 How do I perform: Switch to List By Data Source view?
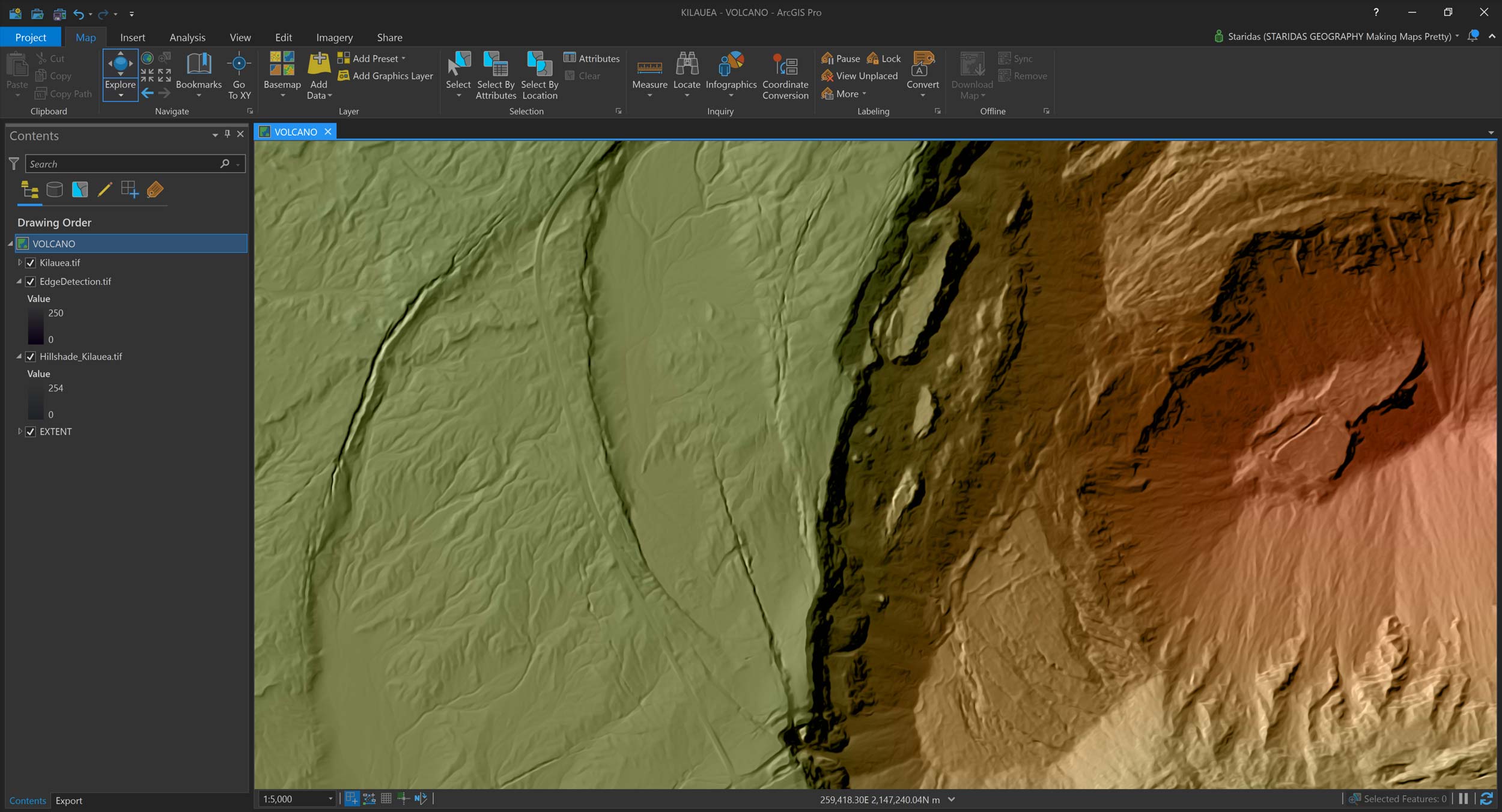click(x=55, y=190)
